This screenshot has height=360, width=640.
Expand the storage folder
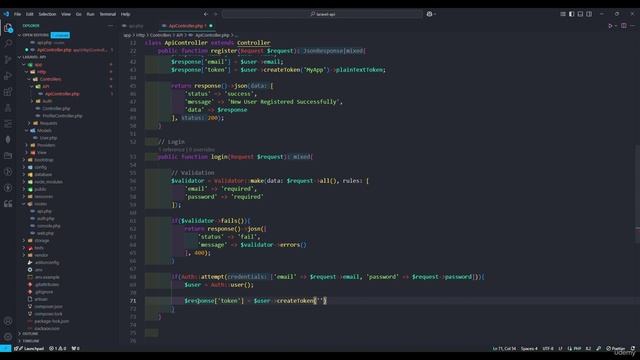pos(42,240)
